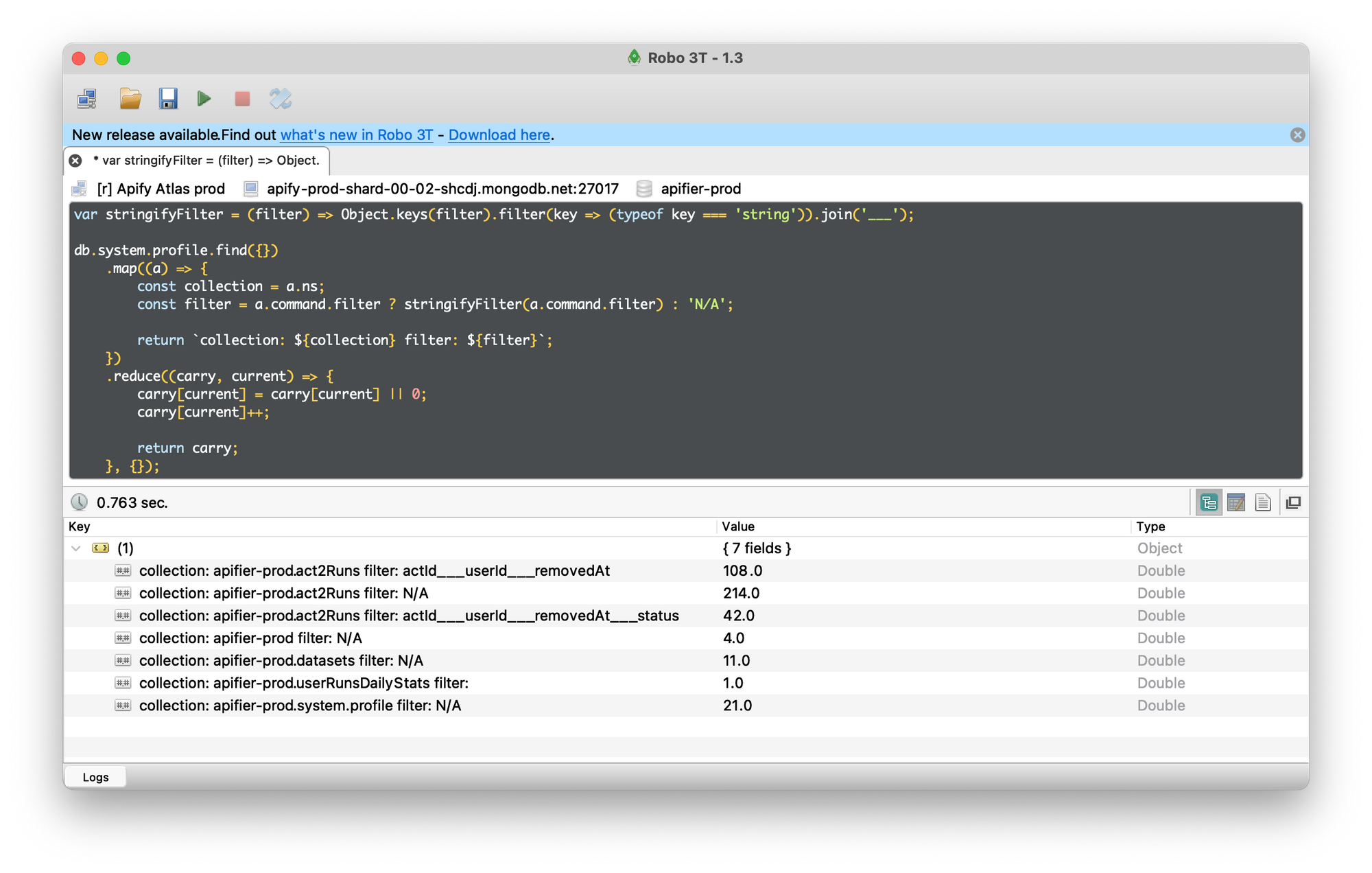Run the query with the green play icon
The image size is (1372, 873).
click(204, 99)
